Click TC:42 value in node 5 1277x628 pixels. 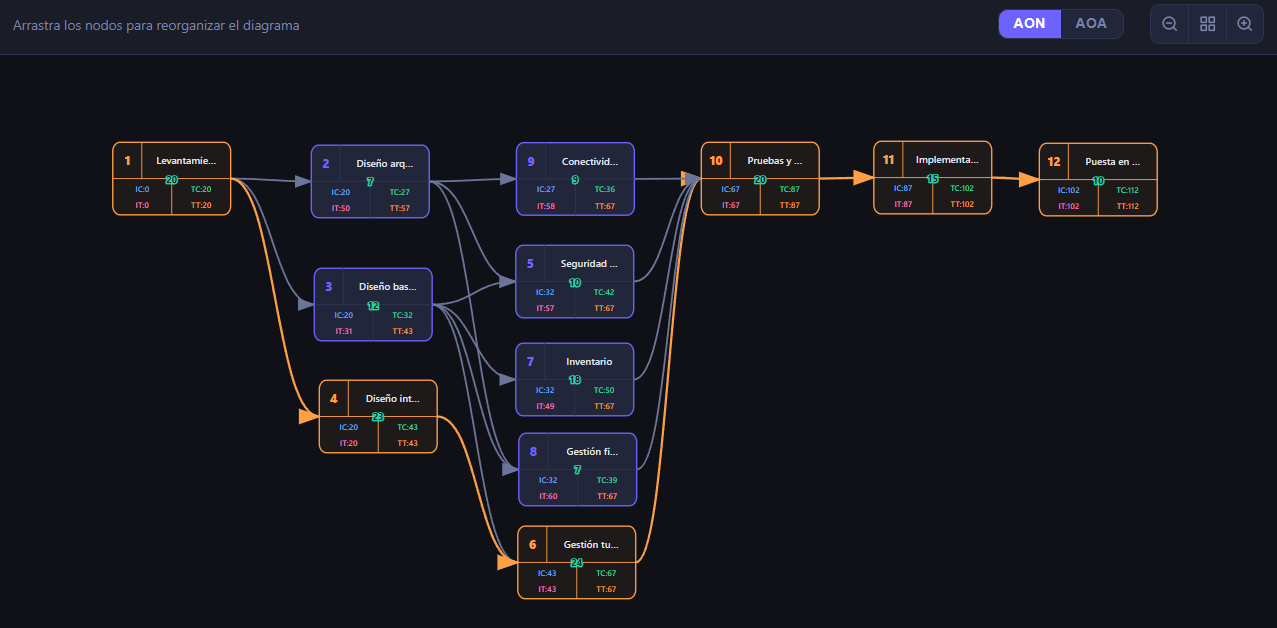point(604,292)
